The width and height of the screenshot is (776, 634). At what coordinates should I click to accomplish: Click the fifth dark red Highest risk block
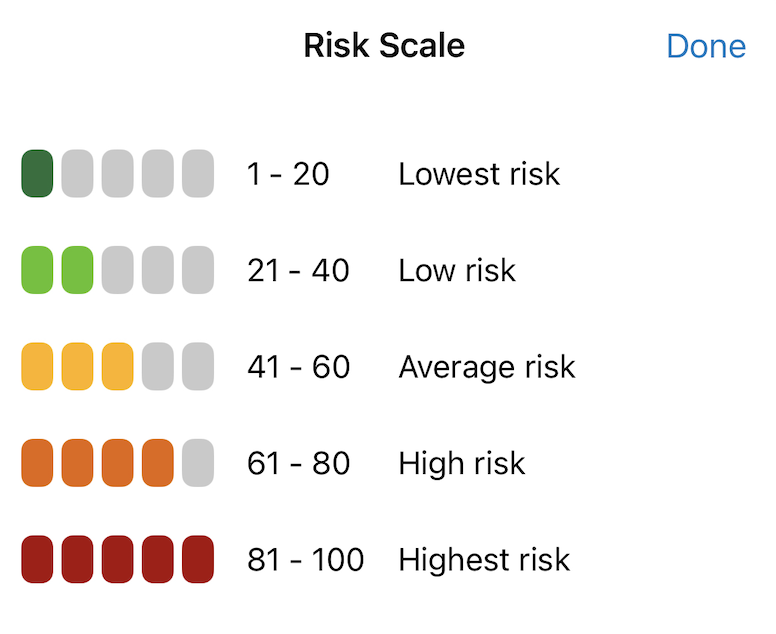click(198, 559)
